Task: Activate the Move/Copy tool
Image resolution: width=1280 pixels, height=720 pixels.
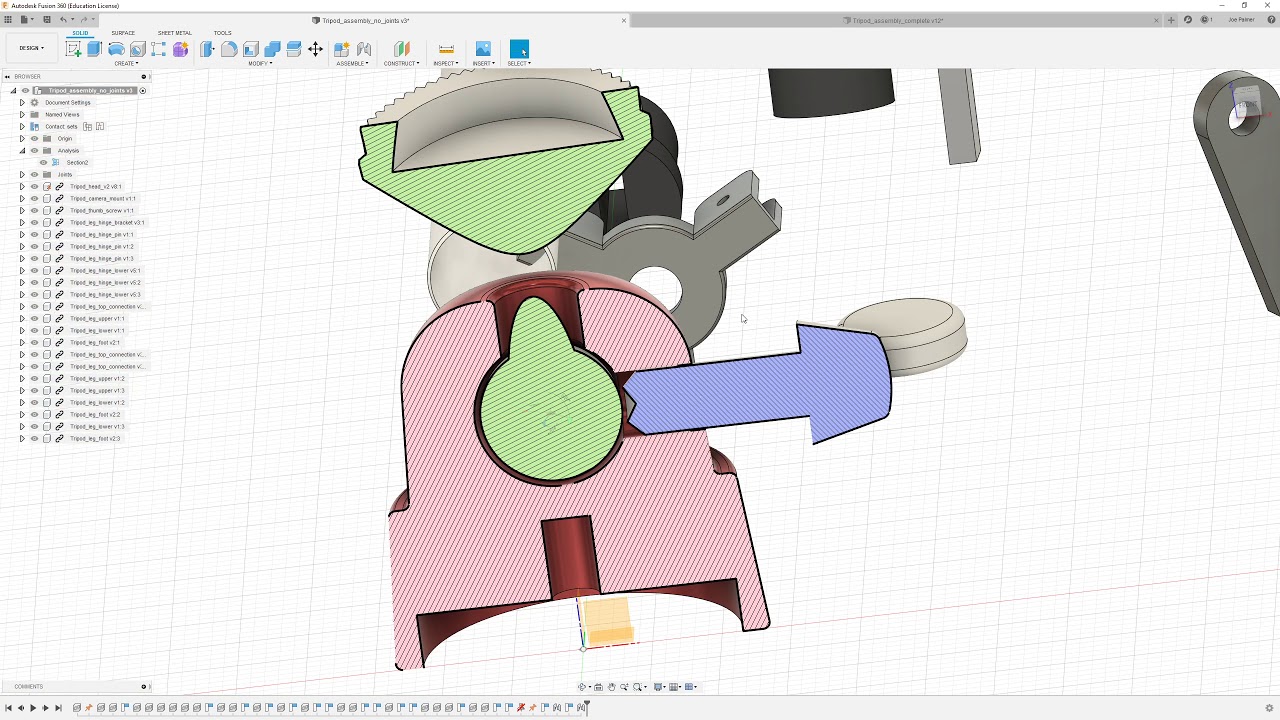Action: [315, 49]
